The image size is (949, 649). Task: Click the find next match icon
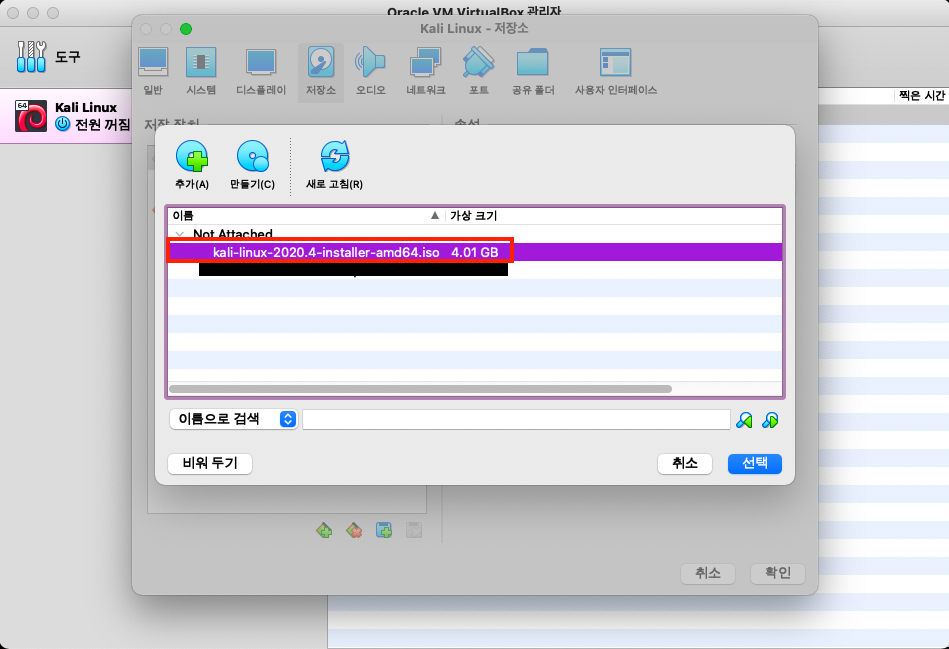tap(770, 420)
